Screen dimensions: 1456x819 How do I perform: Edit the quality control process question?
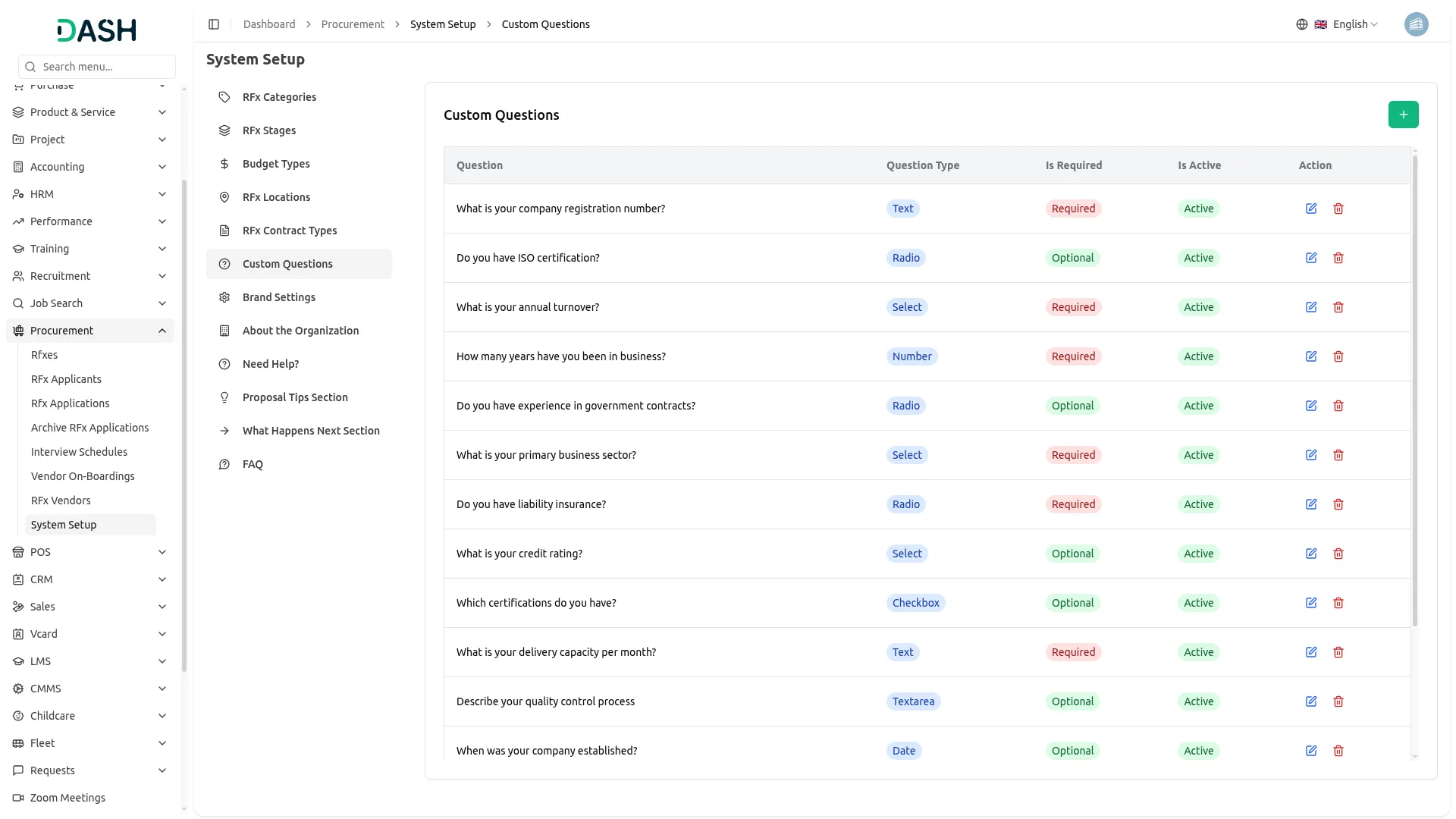coord(1310,701)
